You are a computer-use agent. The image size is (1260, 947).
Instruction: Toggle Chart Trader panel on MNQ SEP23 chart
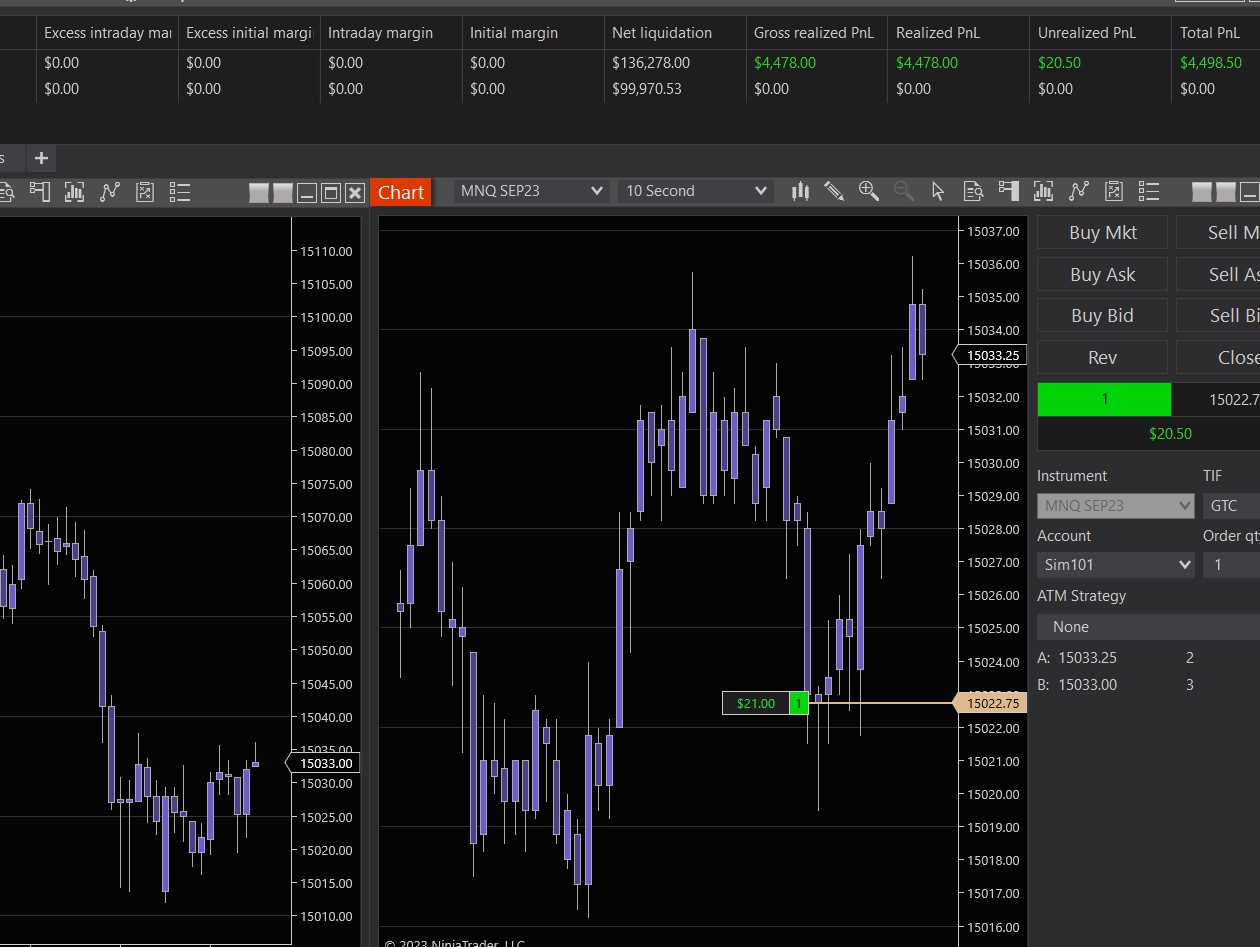[x=1008, y=191]
